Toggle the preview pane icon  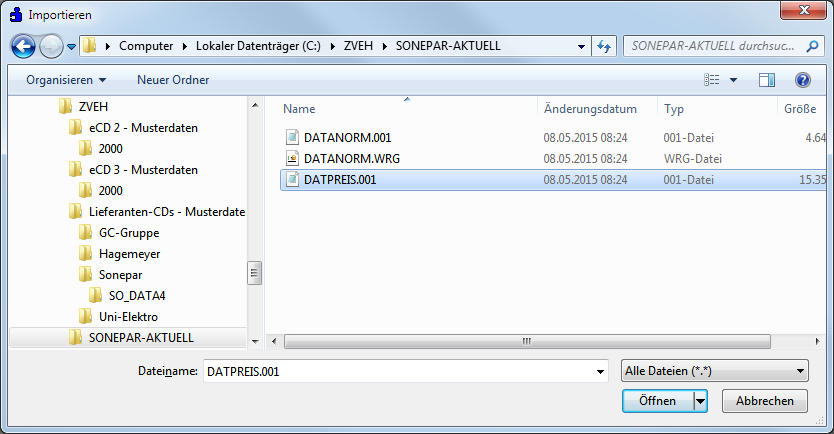pyautogui.click(x=767, y=80)
